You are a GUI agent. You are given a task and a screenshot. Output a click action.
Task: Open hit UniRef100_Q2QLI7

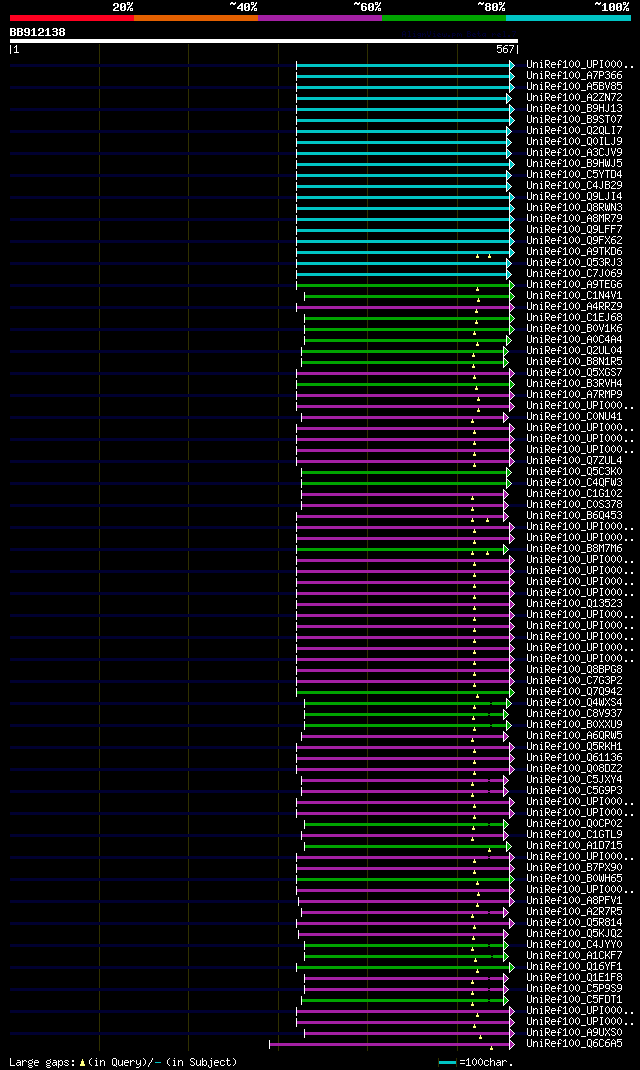(x=574, y=130)
